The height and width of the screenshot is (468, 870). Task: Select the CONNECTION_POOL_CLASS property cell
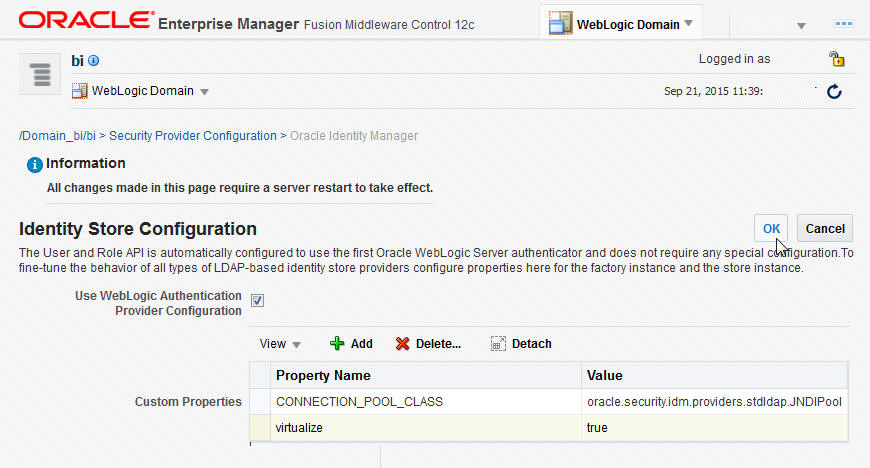pos(426,401)
